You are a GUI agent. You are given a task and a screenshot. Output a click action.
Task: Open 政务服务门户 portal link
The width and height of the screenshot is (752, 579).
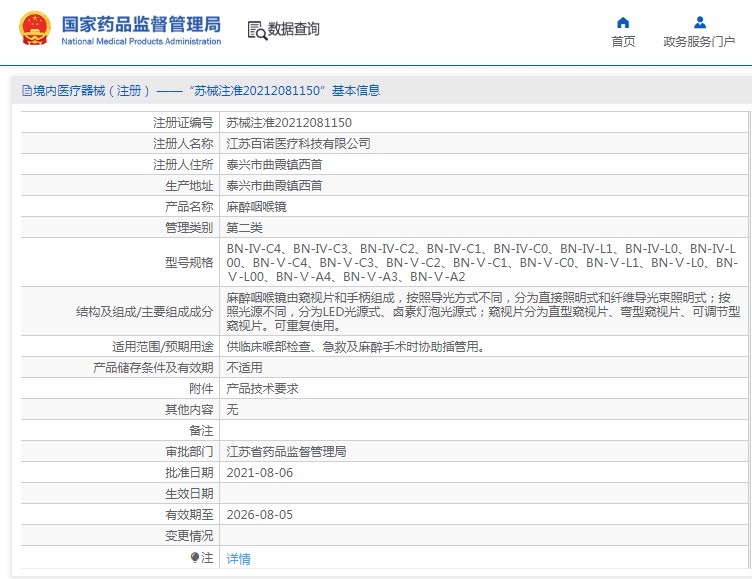pyautogui.click(x=699, y=42)
